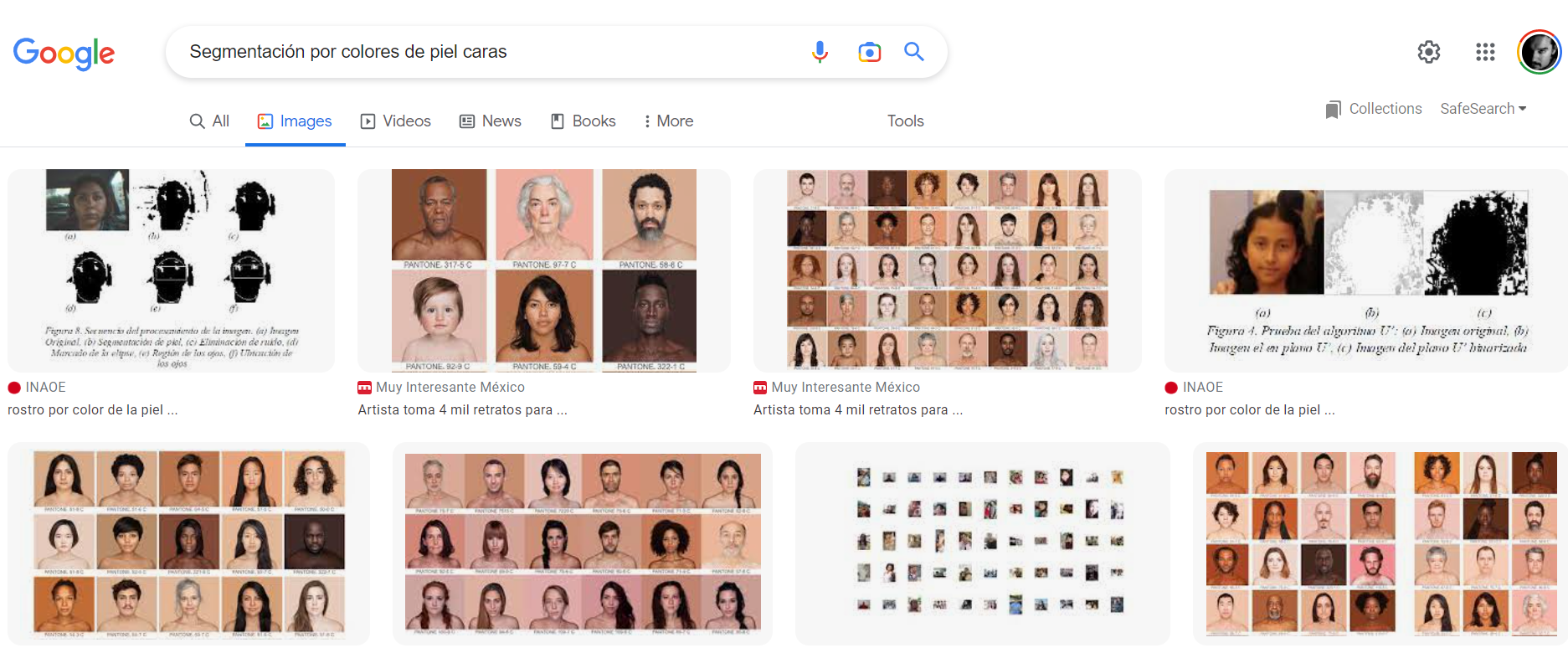Open the settings gear icon
Screen dimensions: 1568x648
[x=1428, y=52]
